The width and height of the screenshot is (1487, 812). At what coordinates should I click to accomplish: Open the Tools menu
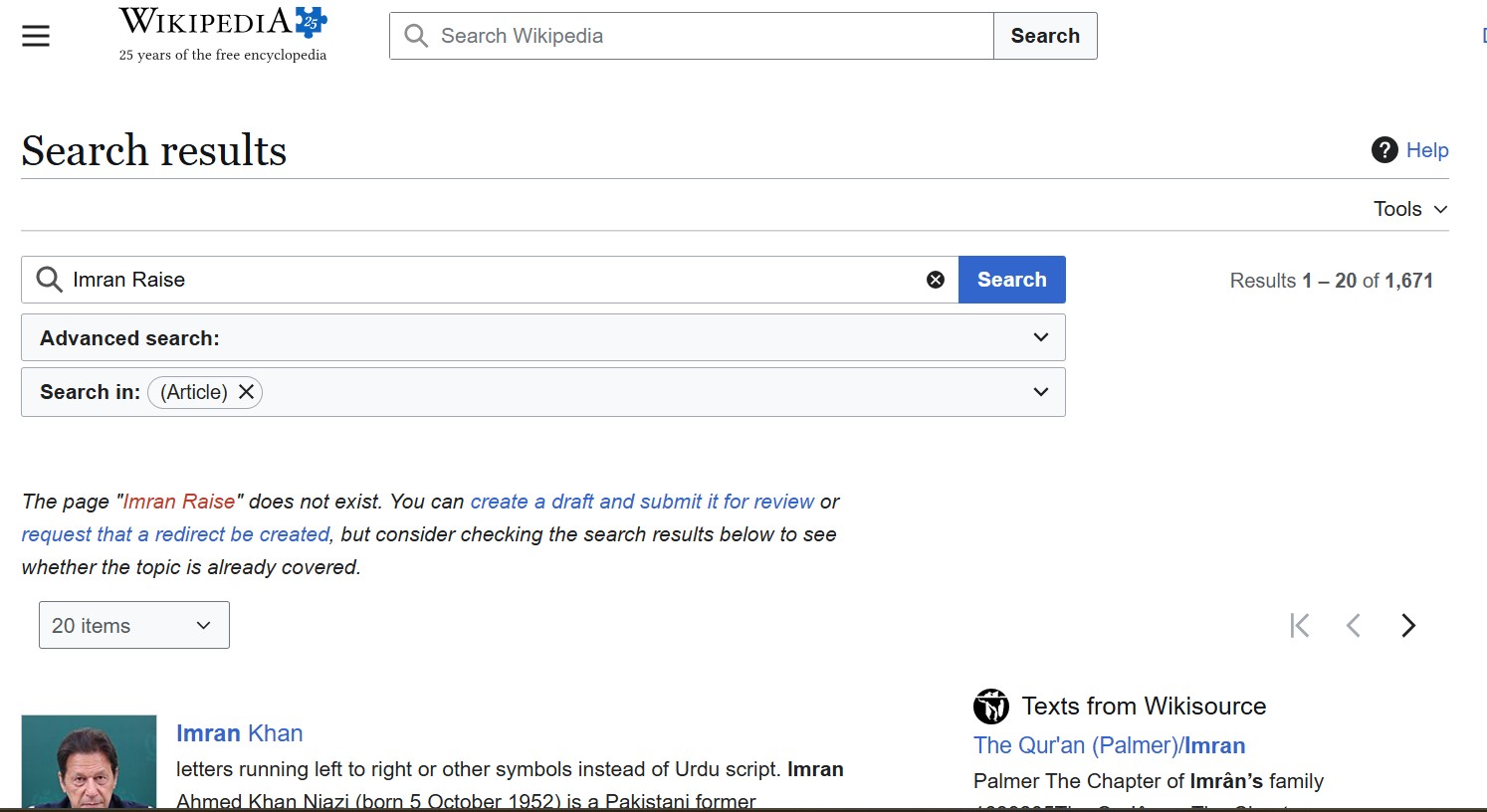[1409, 209]
